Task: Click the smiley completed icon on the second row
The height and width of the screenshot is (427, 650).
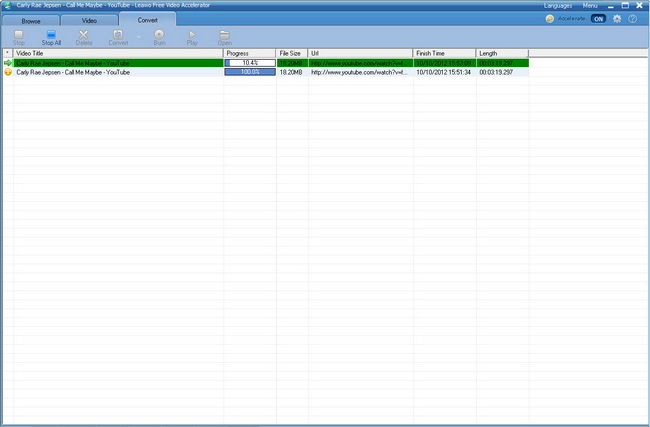Action: (x=8, y=72)
